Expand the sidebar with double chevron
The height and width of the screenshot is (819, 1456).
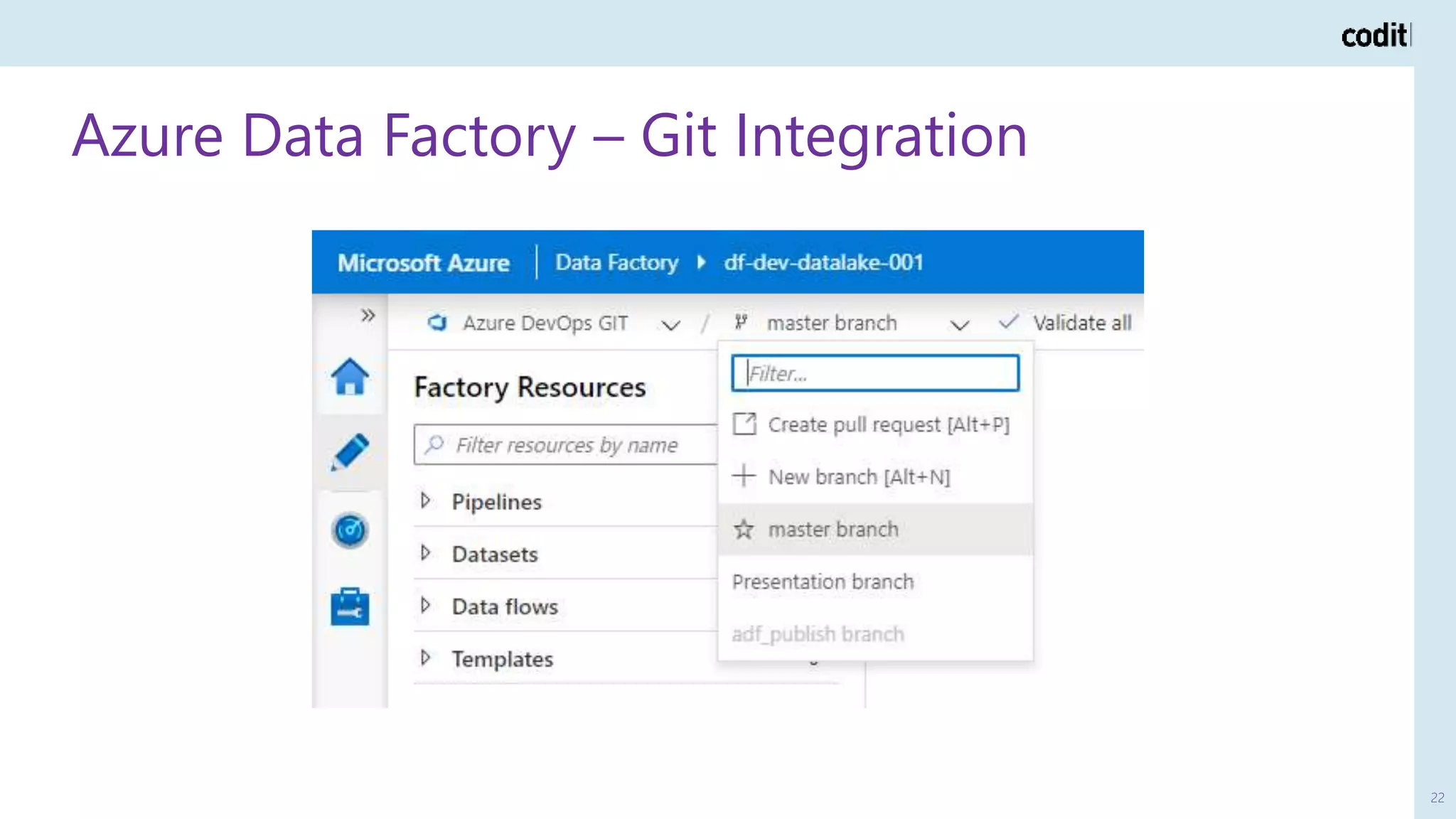coord(368,315)
